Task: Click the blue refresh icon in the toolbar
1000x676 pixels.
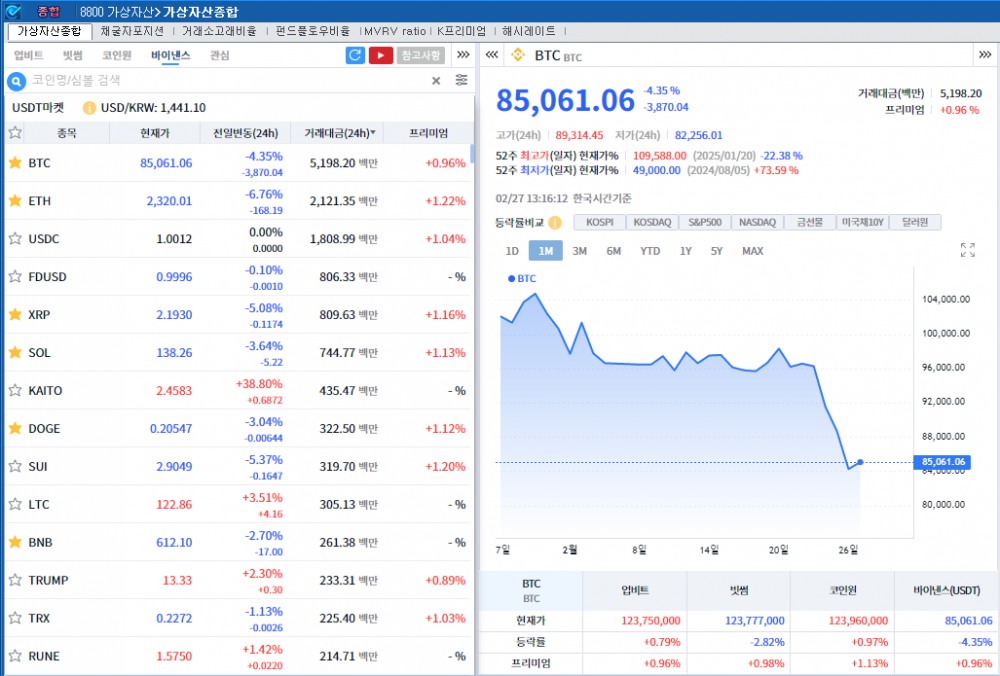Action: [x=355, y=56]
